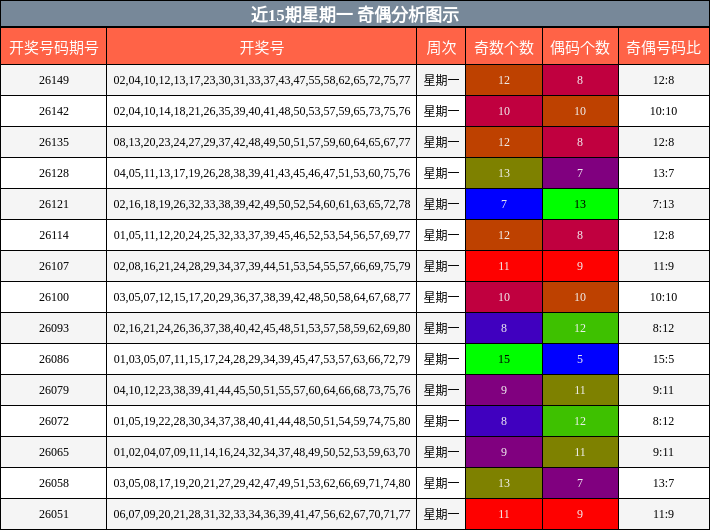Image resolution: width=710 pixels, height=530 pixels.
Task: Click even count 11 in row 26065
Action: pos(580,452)
